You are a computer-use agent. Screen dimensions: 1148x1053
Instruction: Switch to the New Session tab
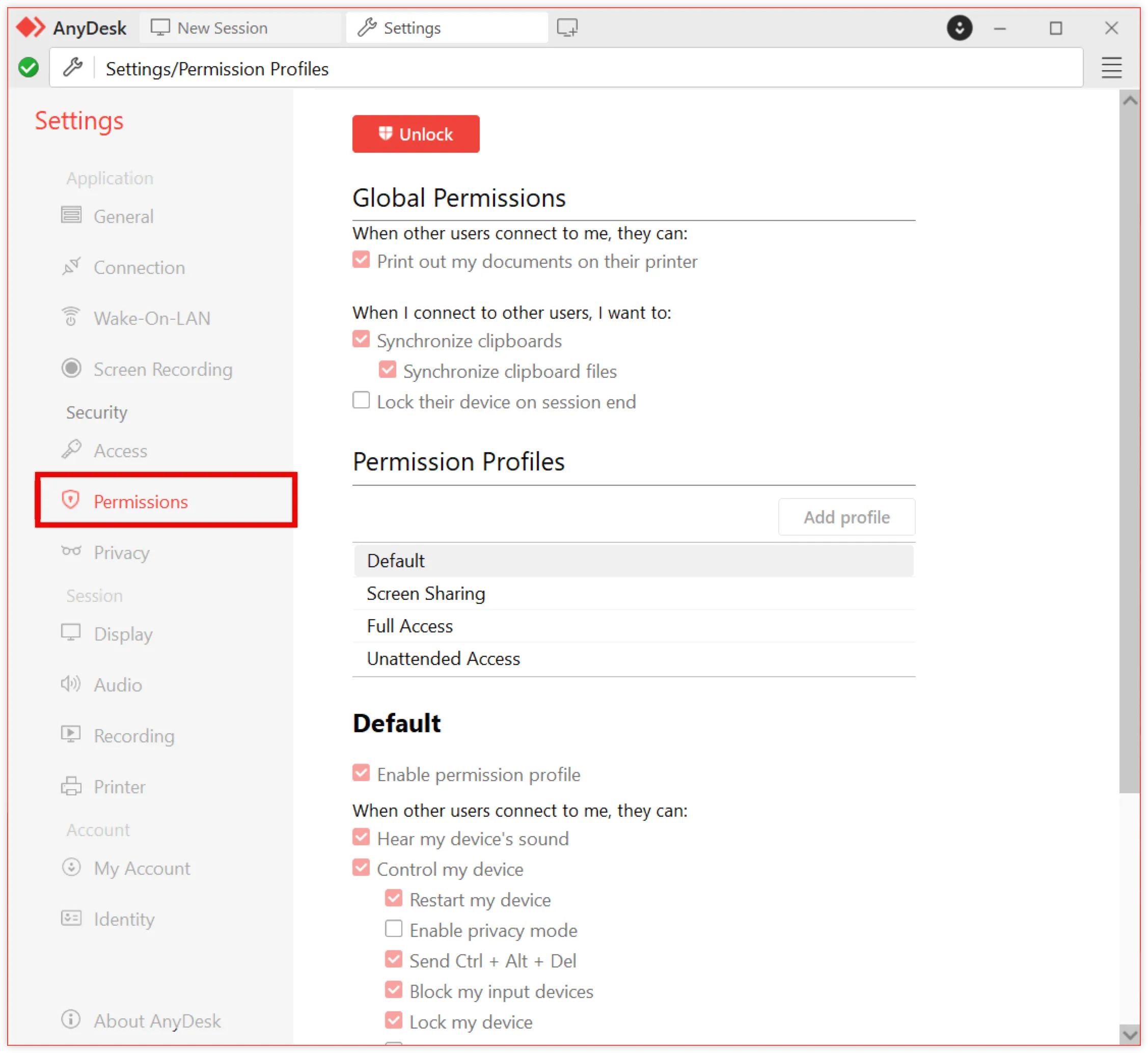tap(222, 27)
